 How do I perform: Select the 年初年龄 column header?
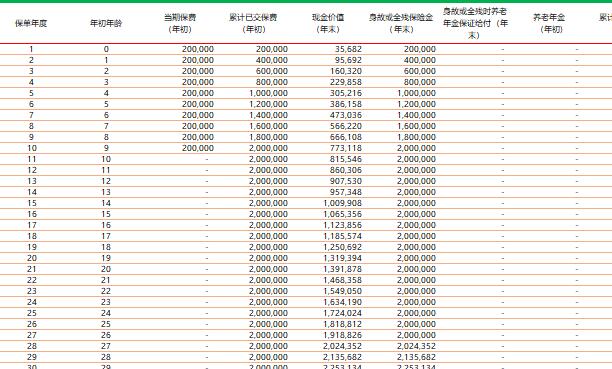(106, 23)
